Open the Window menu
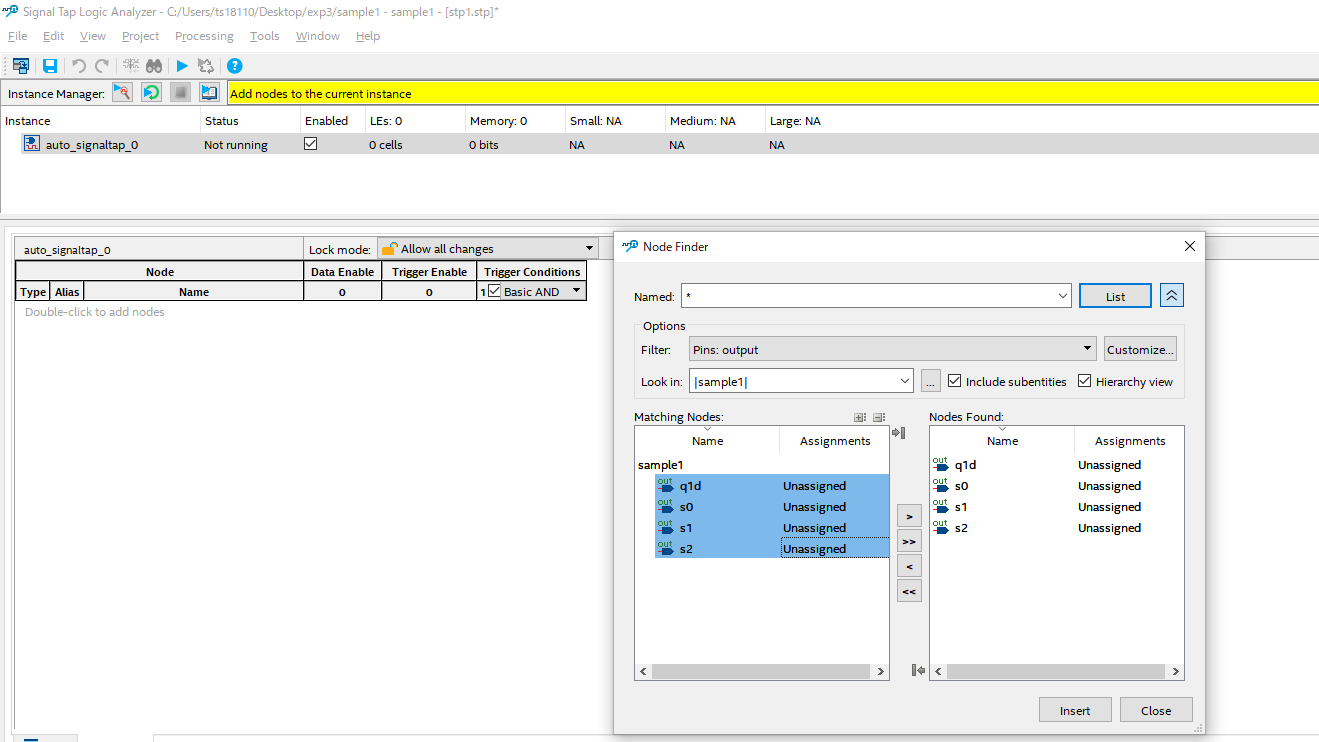Screen dimensions: 1319x742 click(x=318, y=36)
